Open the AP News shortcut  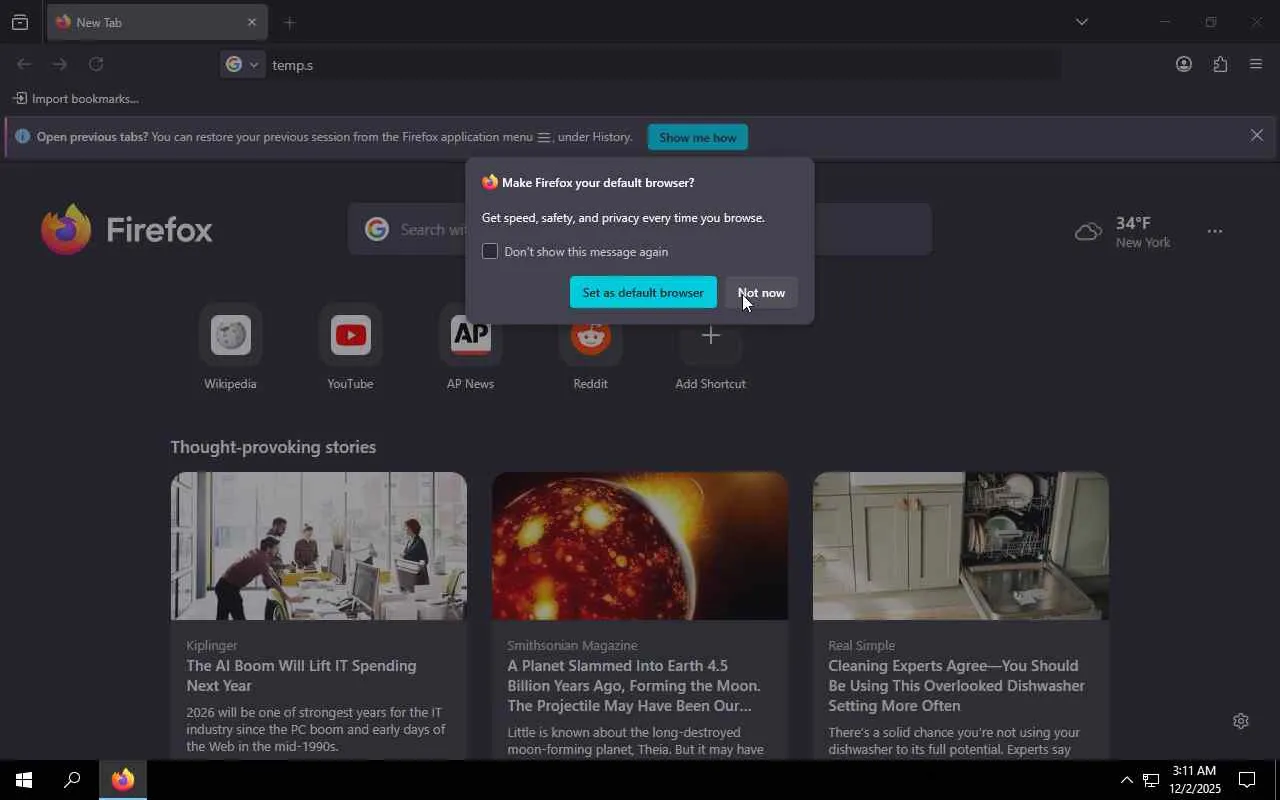pyautogui.click(x=470, y=348)
